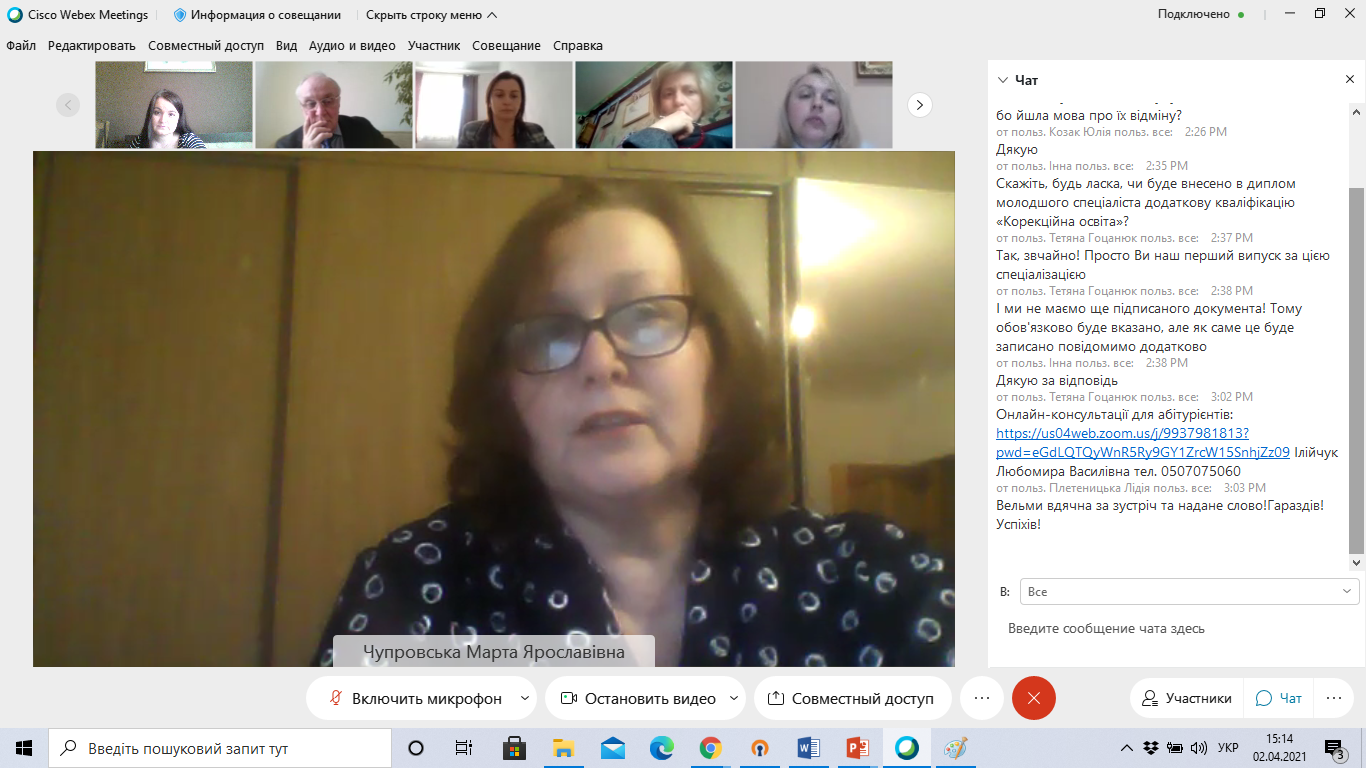Open Word from the Windows taskbar
The width and height of the screenshot is (1366, 768).
tap(809, 748)
